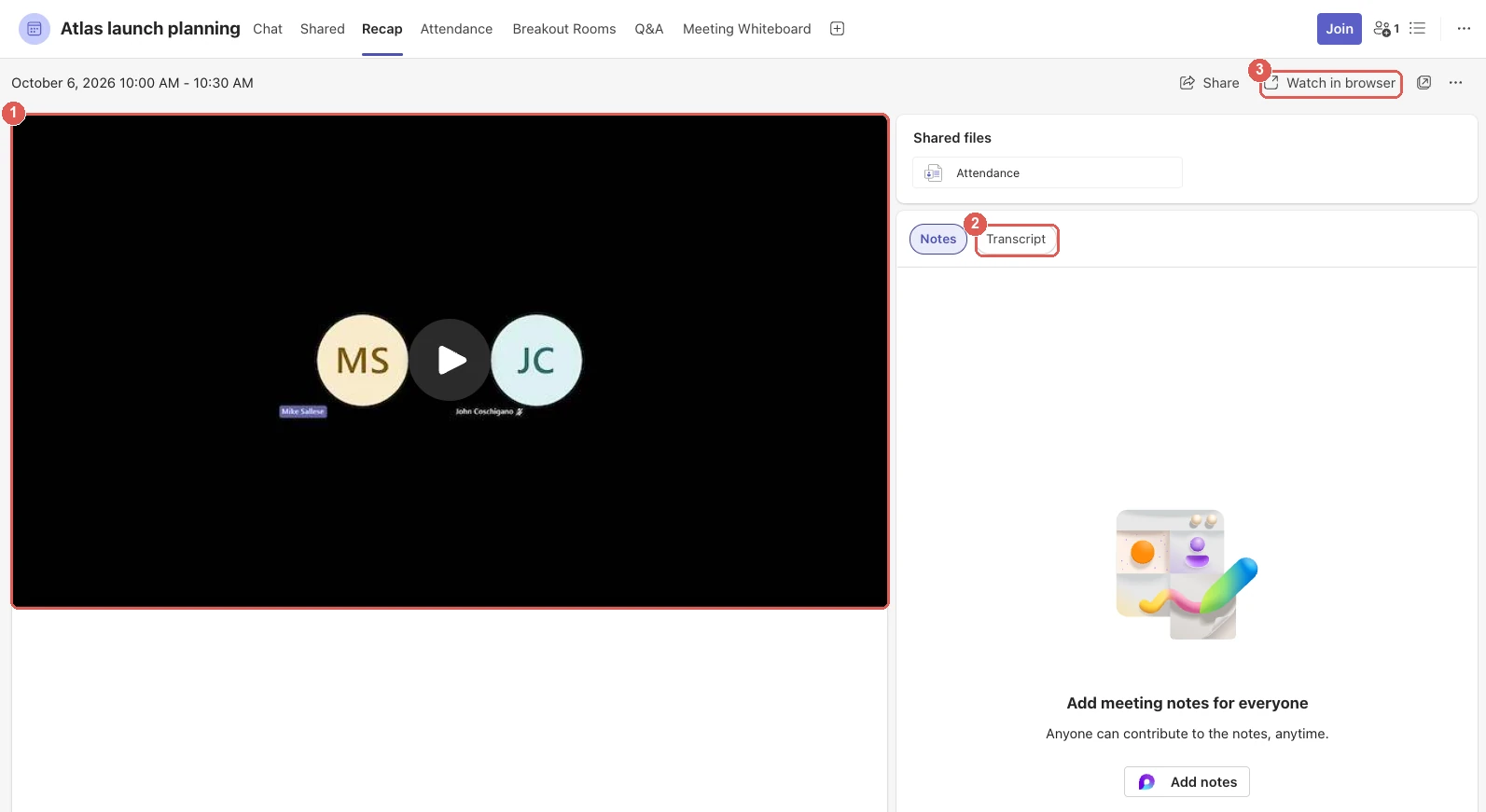Open more options next to the list icon
Viewport: 1486px width, 812px height.
point(1464,29)
